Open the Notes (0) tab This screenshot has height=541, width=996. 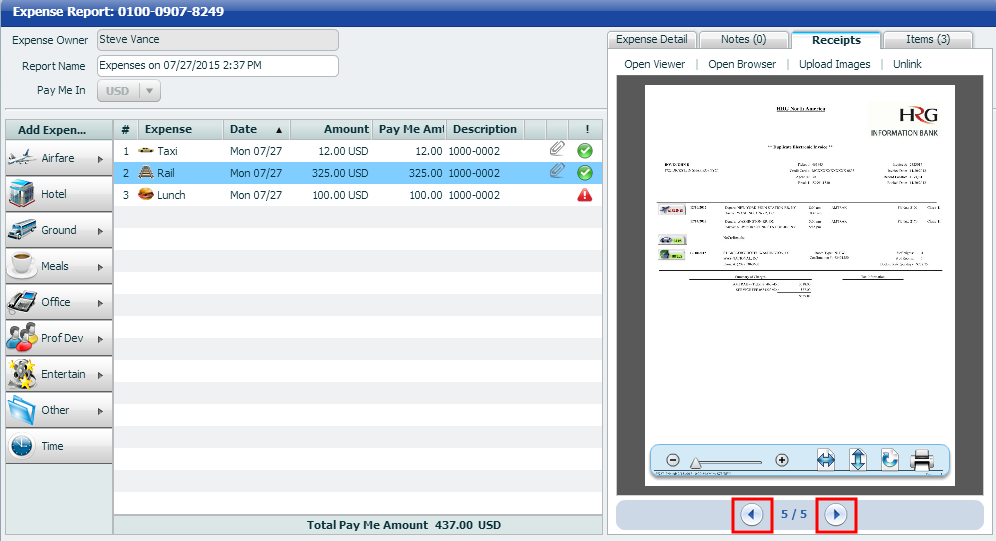tap(743, 39)
